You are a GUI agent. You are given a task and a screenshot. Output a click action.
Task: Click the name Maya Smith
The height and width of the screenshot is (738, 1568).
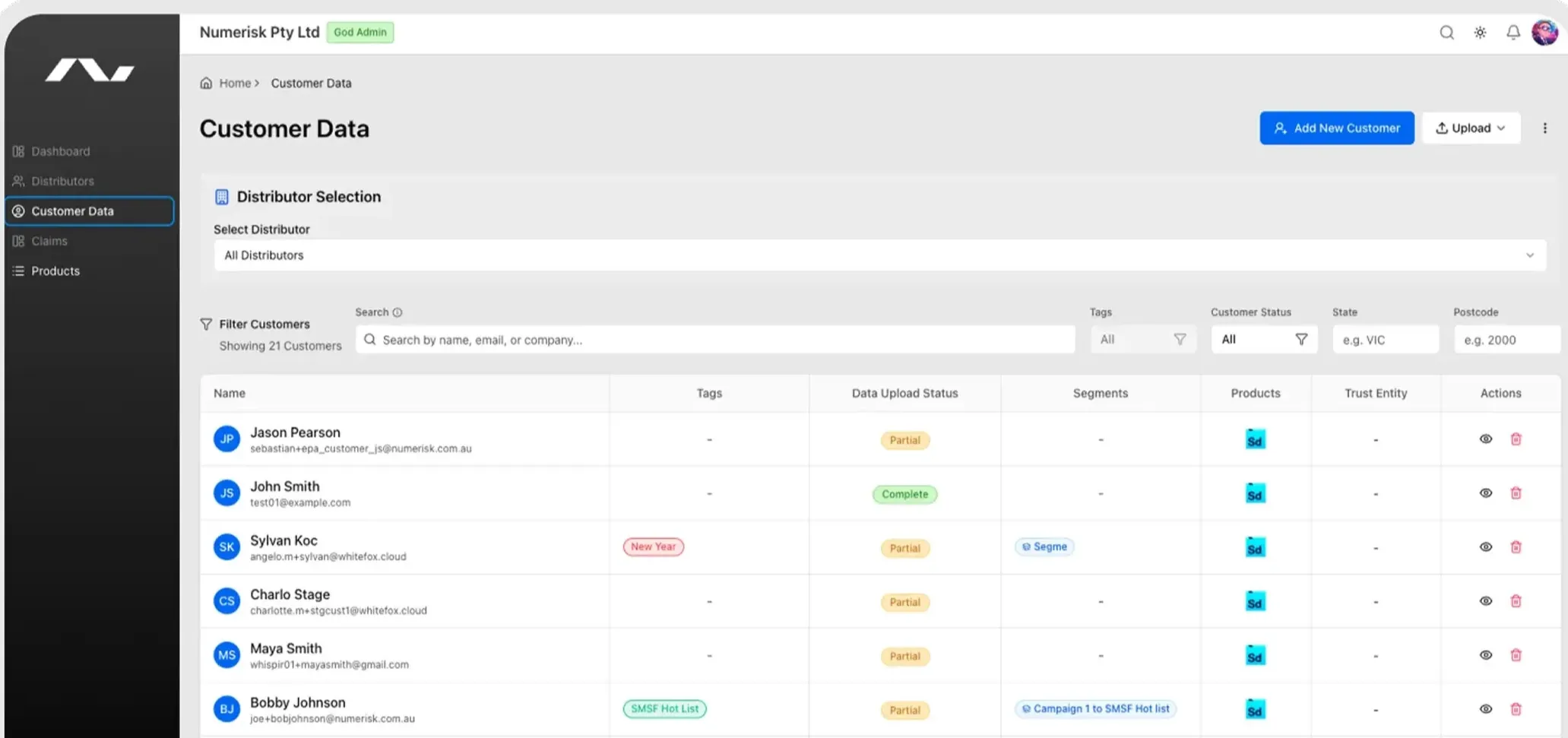286,648
